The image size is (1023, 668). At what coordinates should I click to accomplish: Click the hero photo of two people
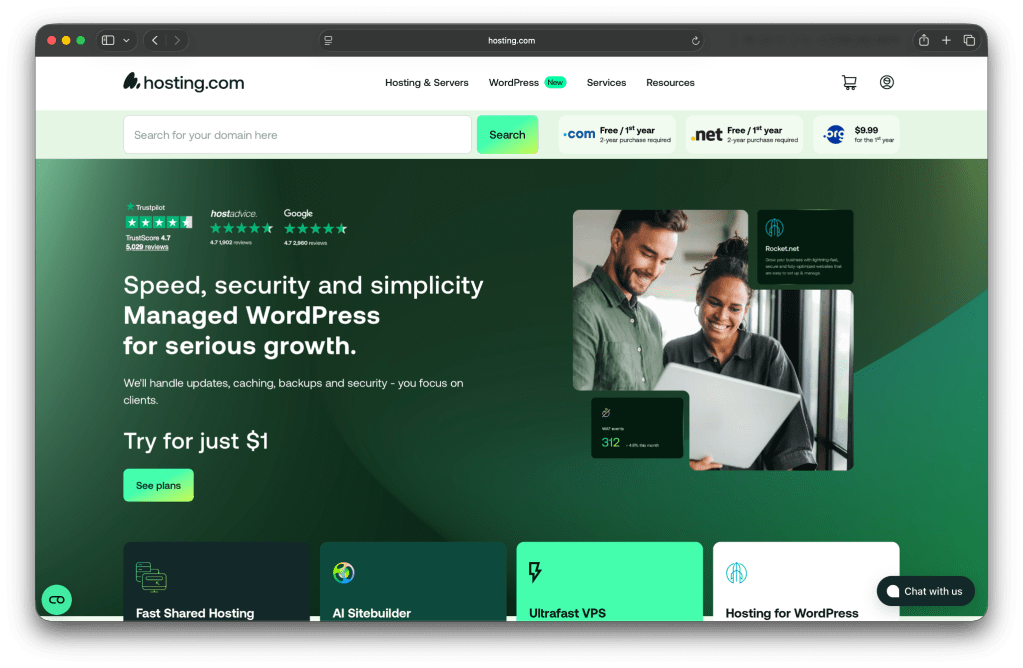click(x=712, y=339)
